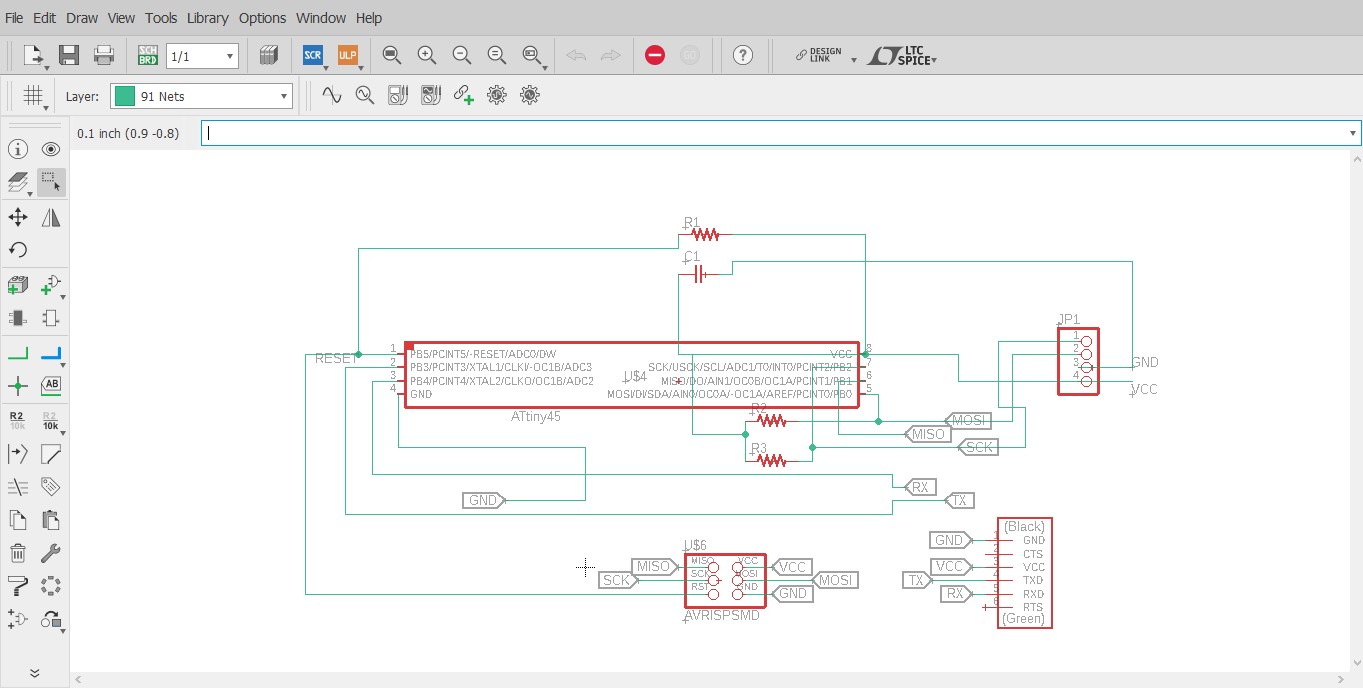The width and height of the screenshot is (1363, 688).
Task: Switch to board with SCH/BRD icon
Action: pos(148,55)
